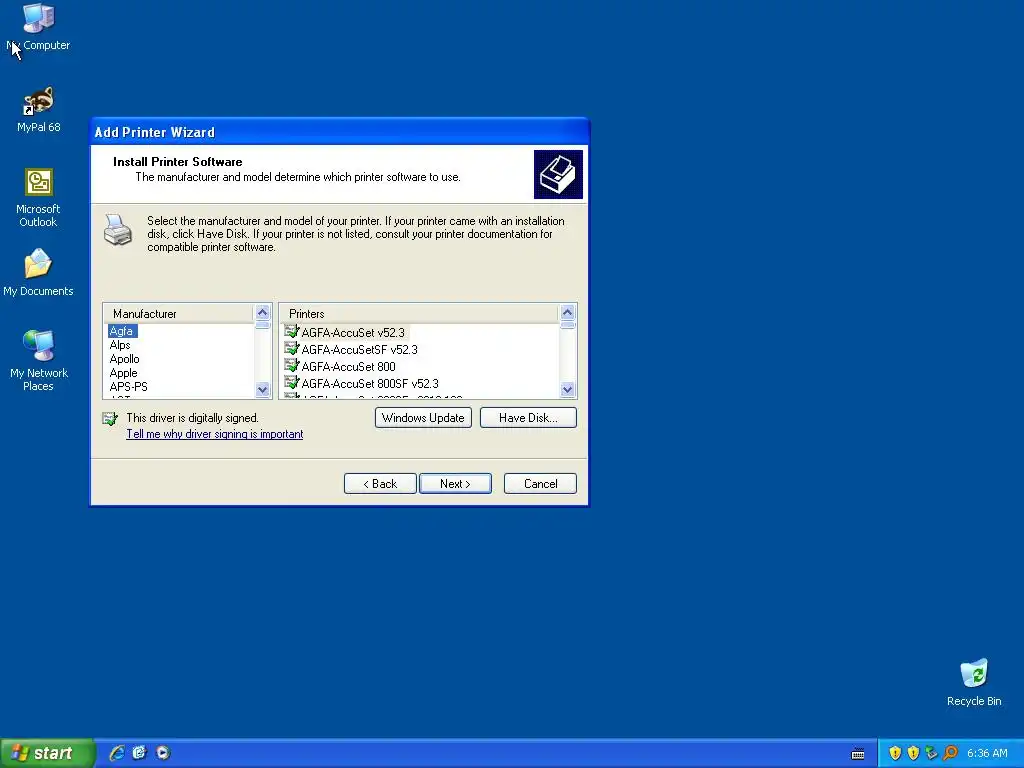Open 'Tell me why driver signing is important'
The image size is (1024, 768).
click(215, 434)
